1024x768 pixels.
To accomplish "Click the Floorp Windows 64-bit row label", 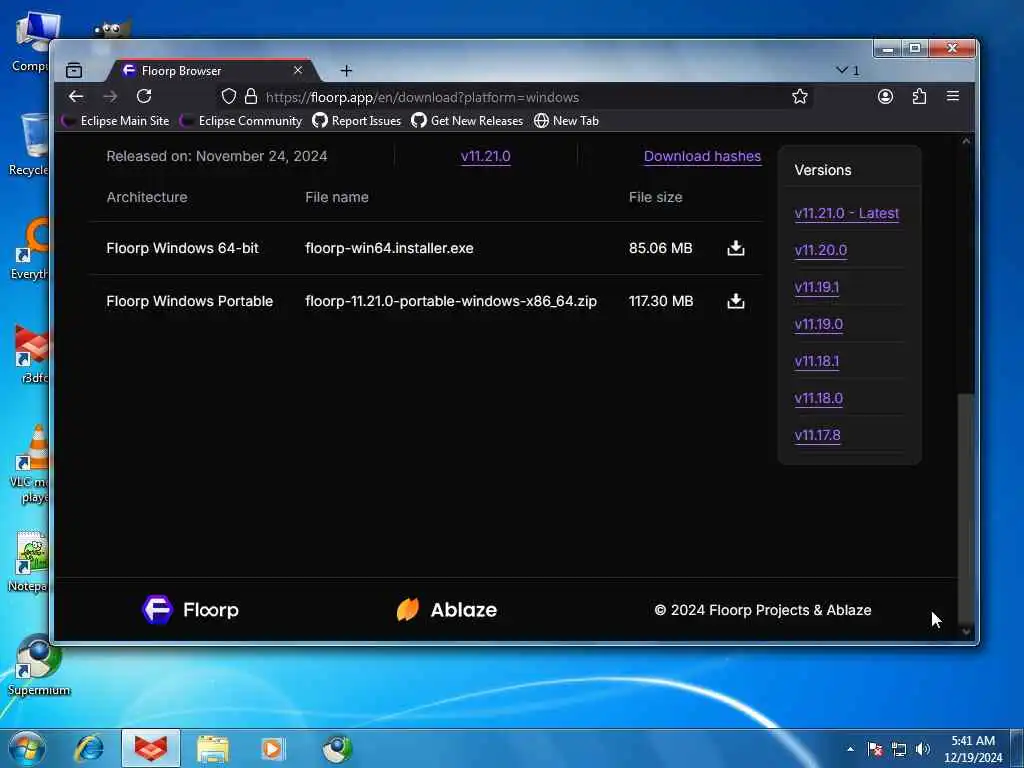I will 183,248.
